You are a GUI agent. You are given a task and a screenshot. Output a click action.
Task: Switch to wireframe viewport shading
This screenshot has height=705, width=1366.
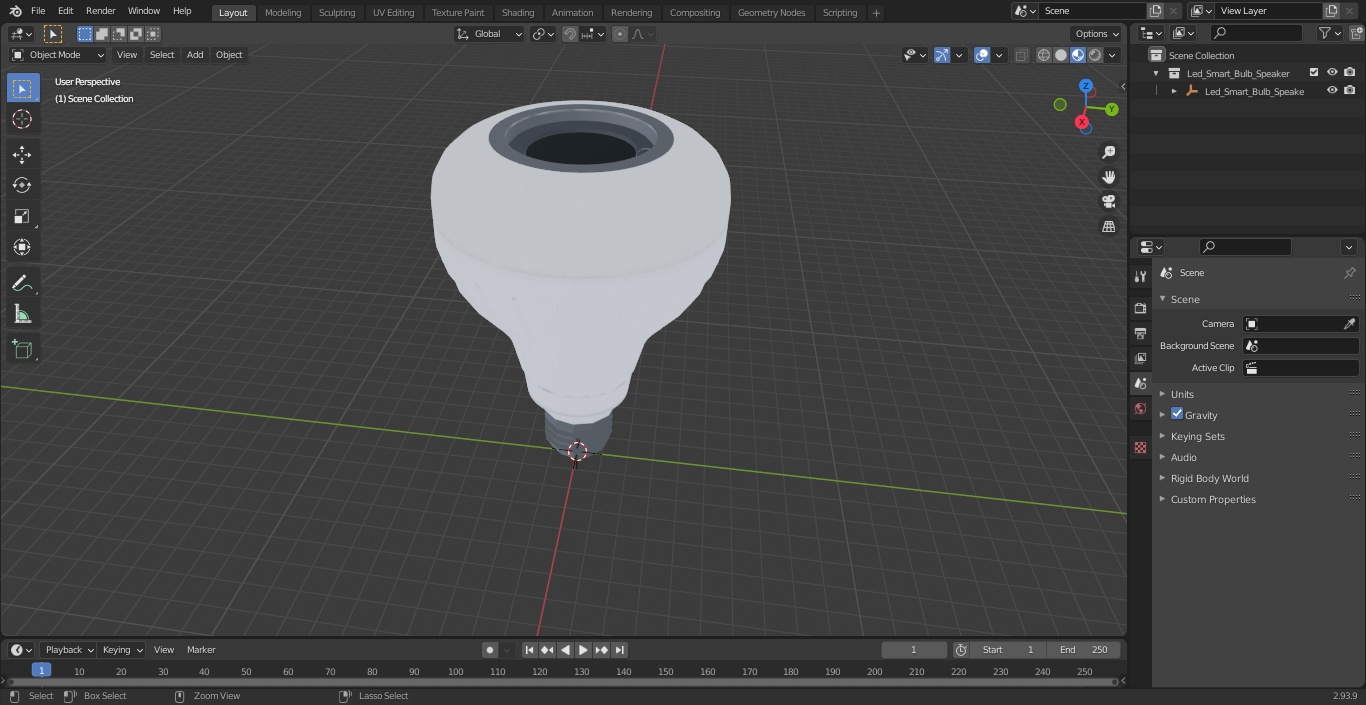pos(1044,55)
